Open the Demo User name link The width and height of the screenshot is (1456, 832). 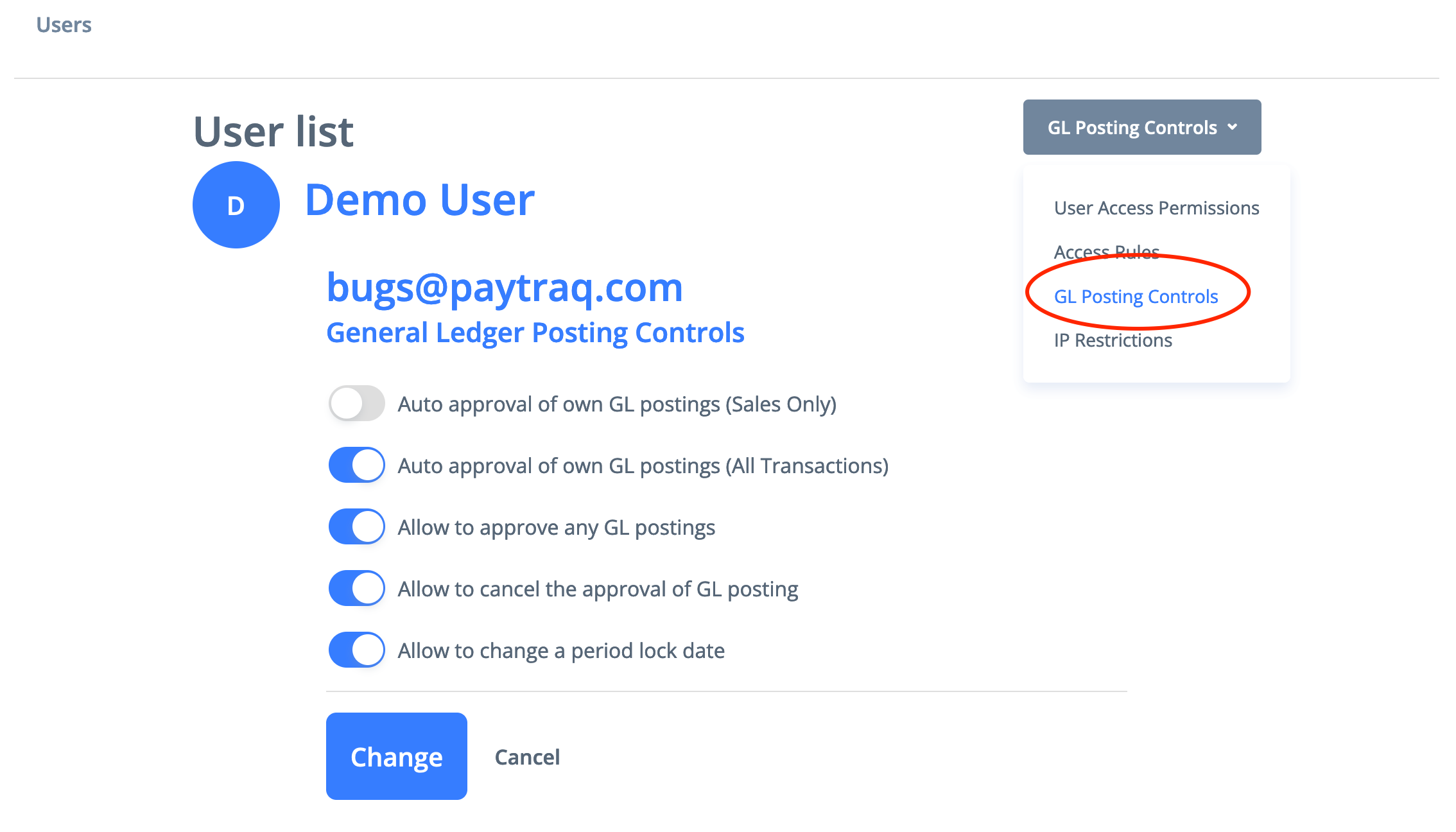coord(419,200)
